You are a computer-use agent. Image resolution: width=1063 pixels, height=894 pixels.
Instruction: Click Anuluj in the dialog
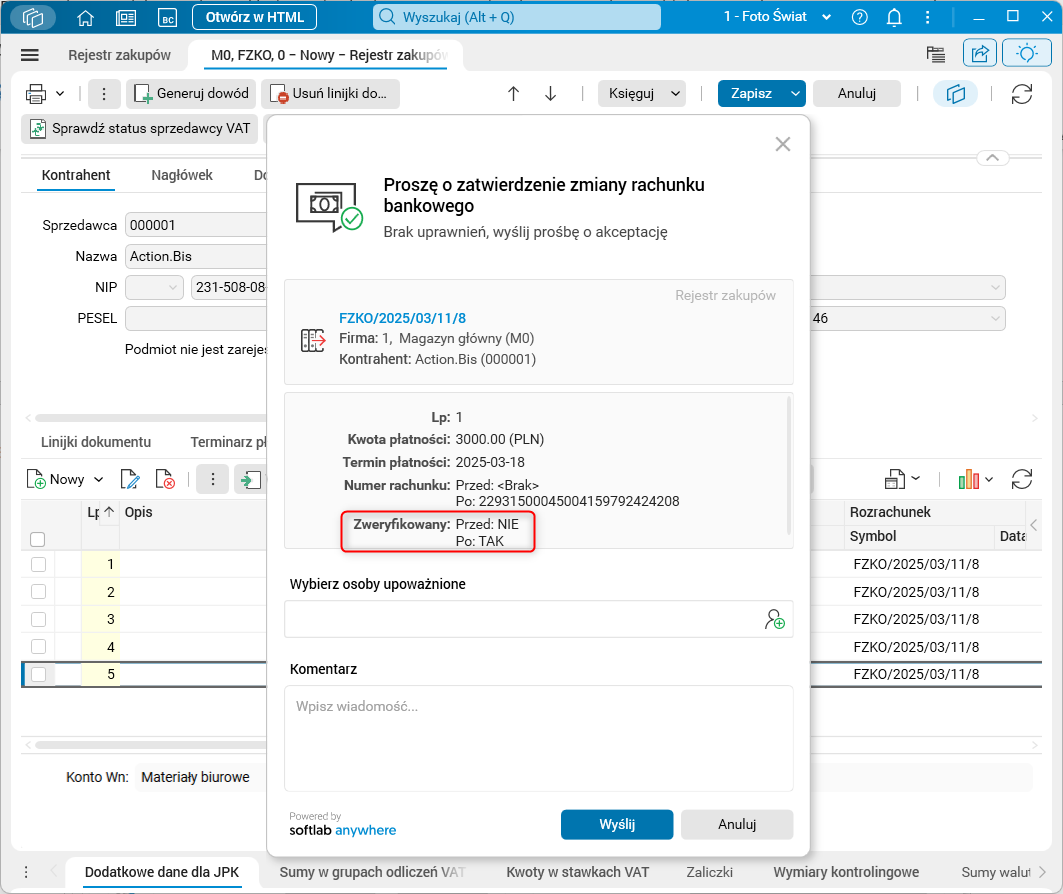pos(737,824)
